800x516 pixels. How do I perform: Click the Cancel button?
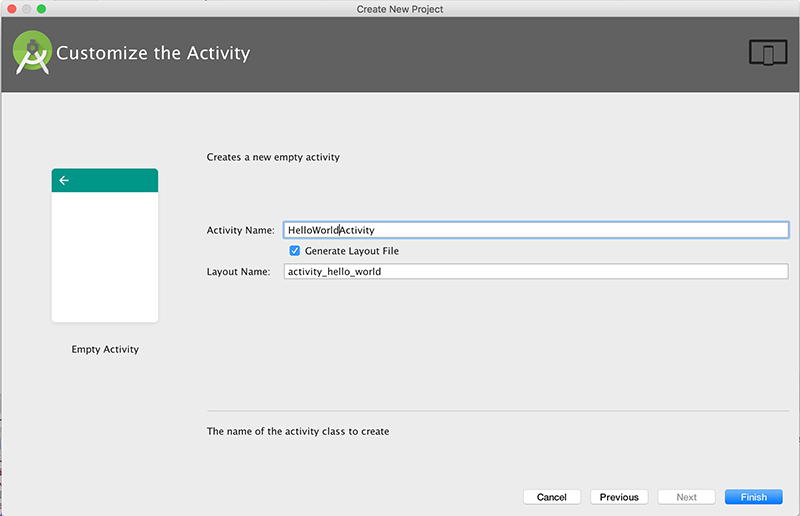point(552,497)
